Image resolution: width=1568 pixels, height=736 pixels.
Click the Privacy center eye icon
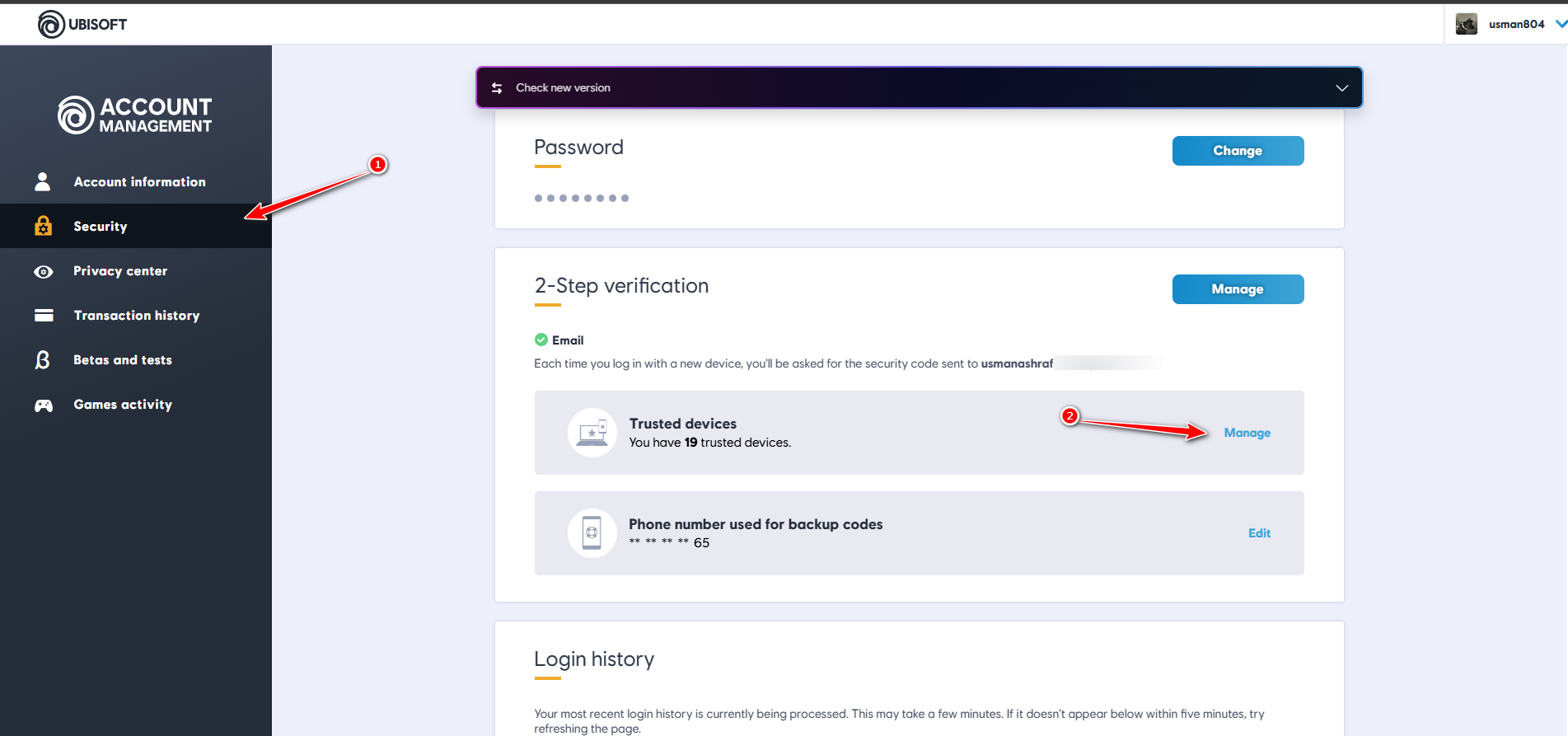44,271
